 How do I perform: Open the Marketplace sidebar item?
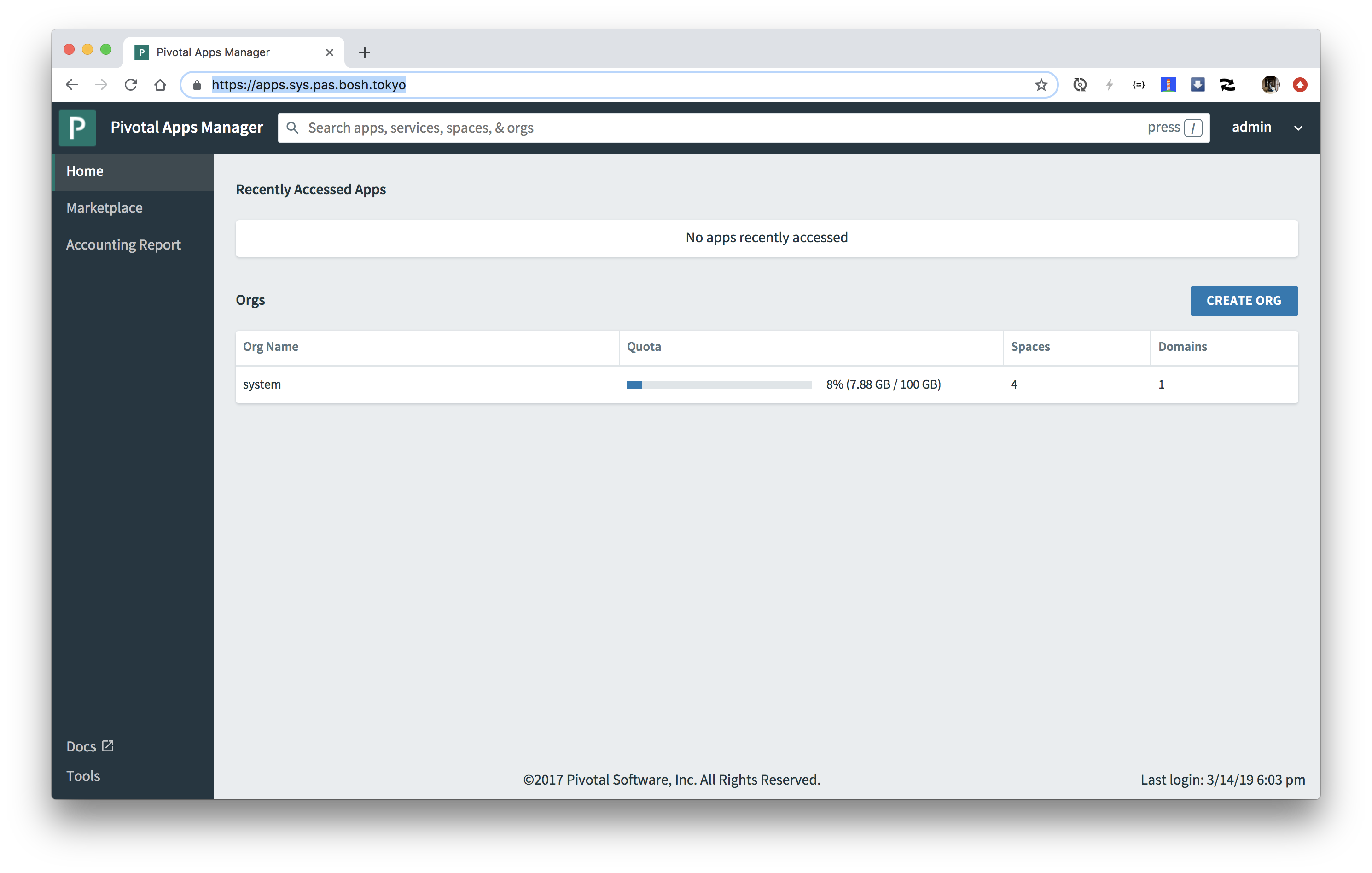pyautogui.click(x=104, y=208)
